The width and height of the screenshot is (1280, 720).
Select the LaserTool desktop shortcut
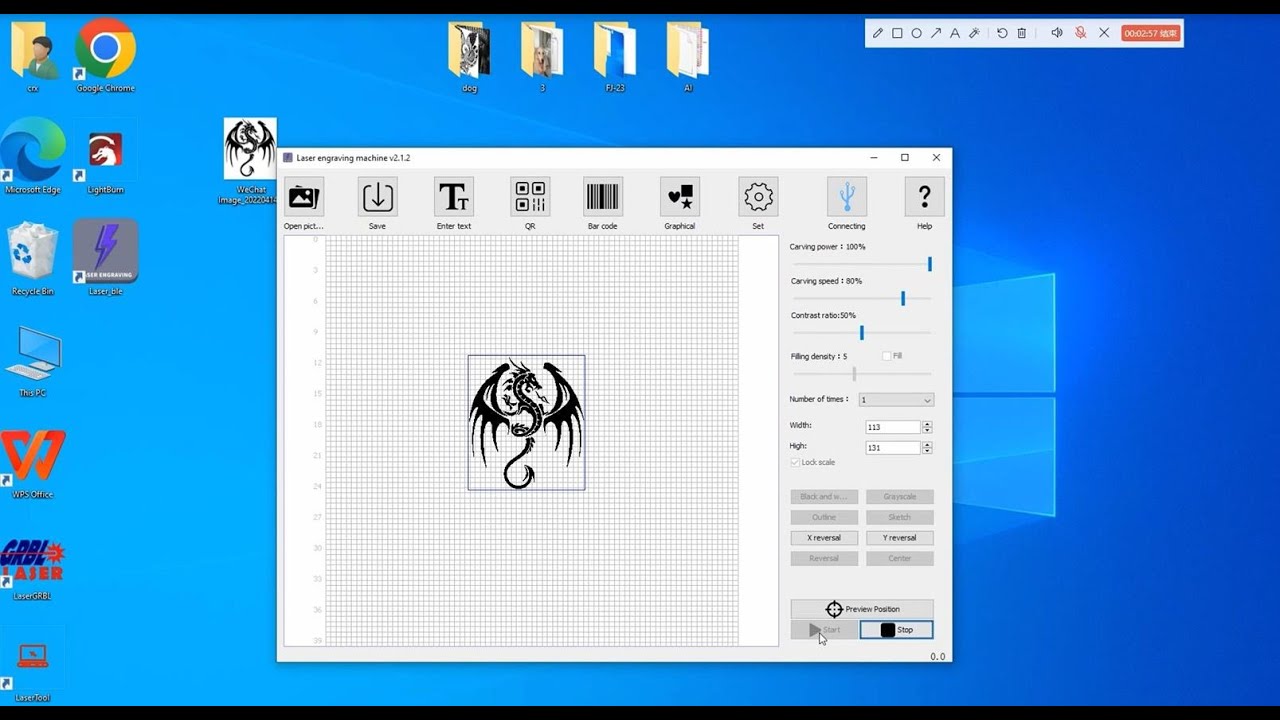click(x=33, y=668)
